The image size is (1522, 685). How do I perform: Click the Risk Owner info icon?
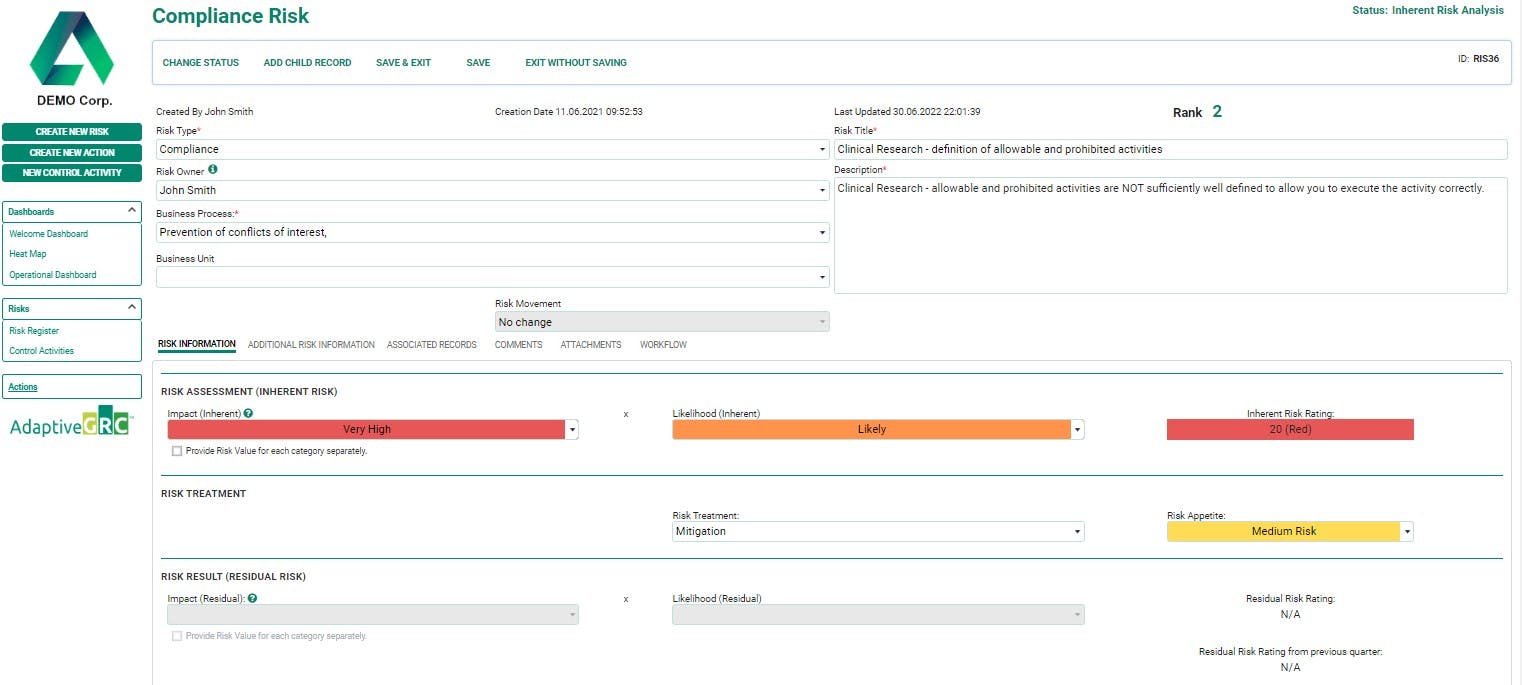(213, 170)
